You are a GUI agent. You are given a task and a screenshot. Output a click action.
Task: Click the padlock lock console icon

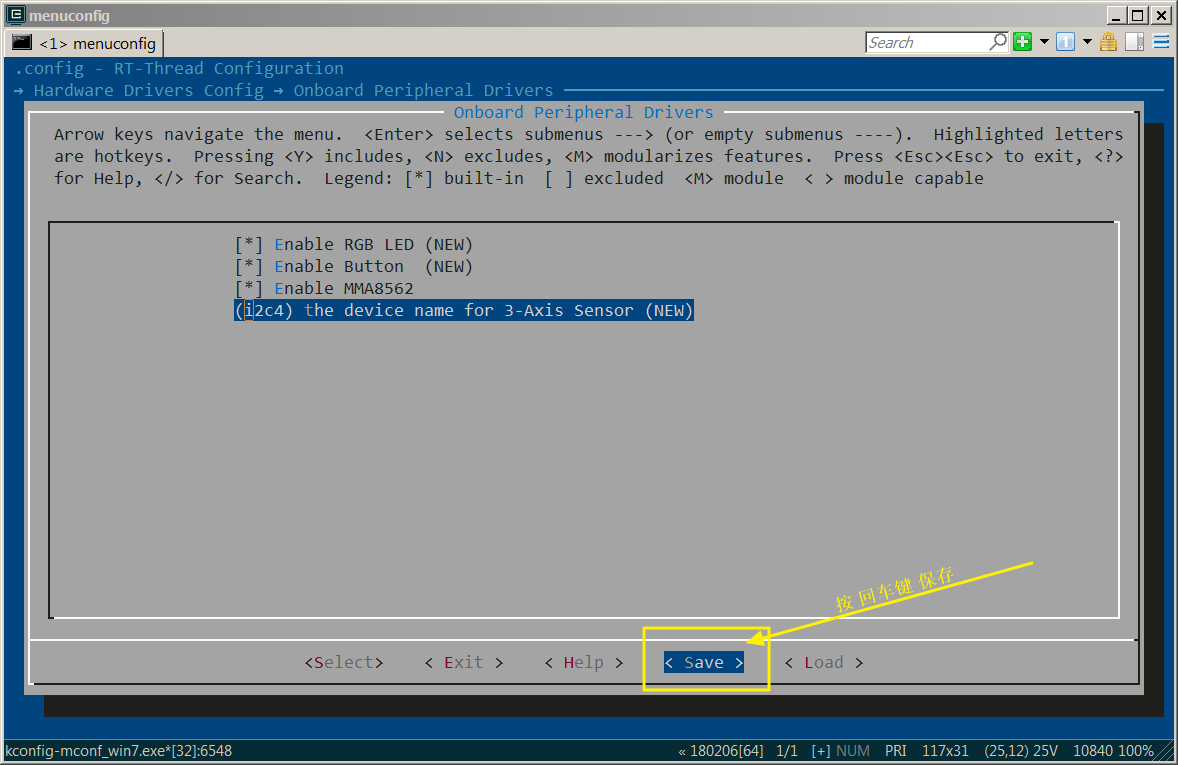pos(1108,42)
